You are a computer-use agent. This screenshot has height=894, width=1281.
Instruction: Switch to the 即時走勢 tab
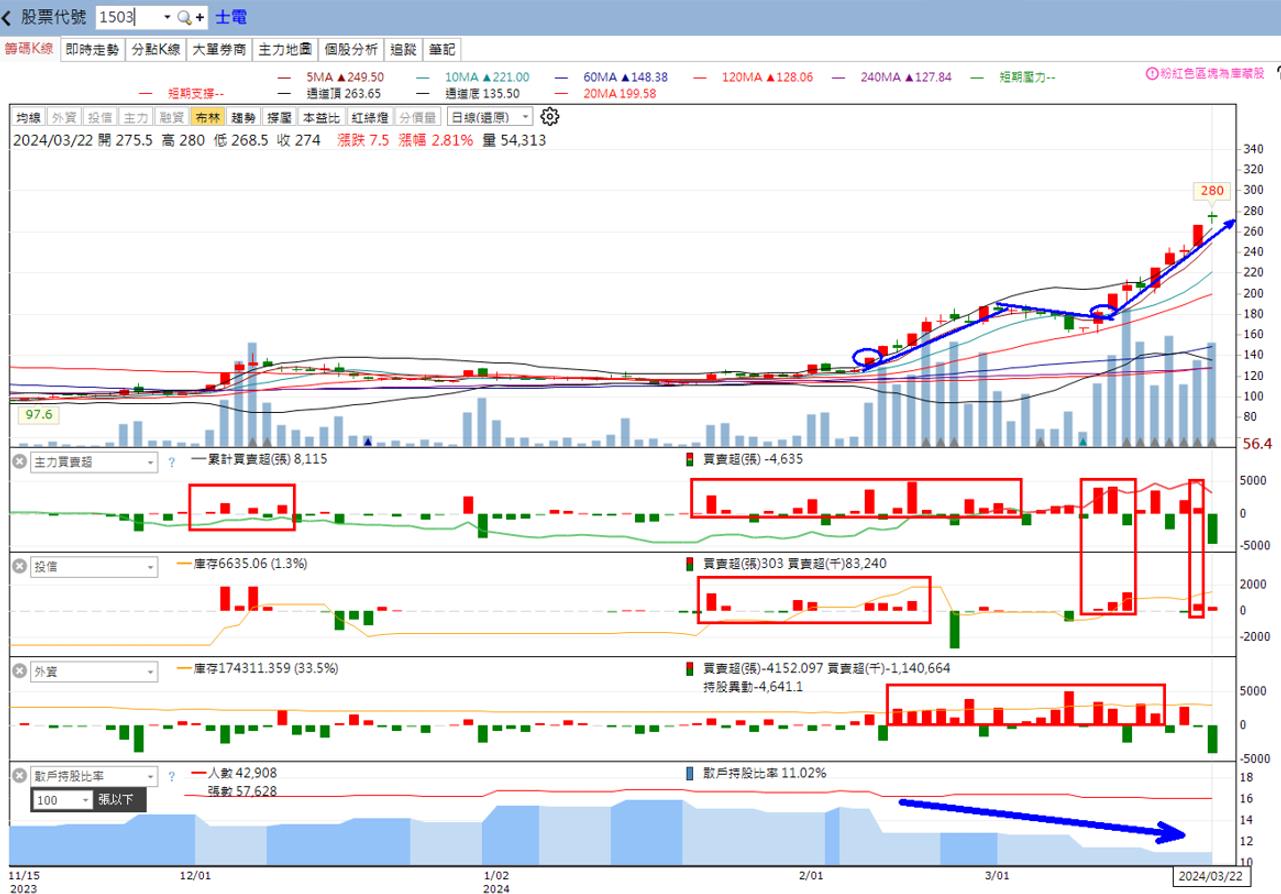click(92, 49)
